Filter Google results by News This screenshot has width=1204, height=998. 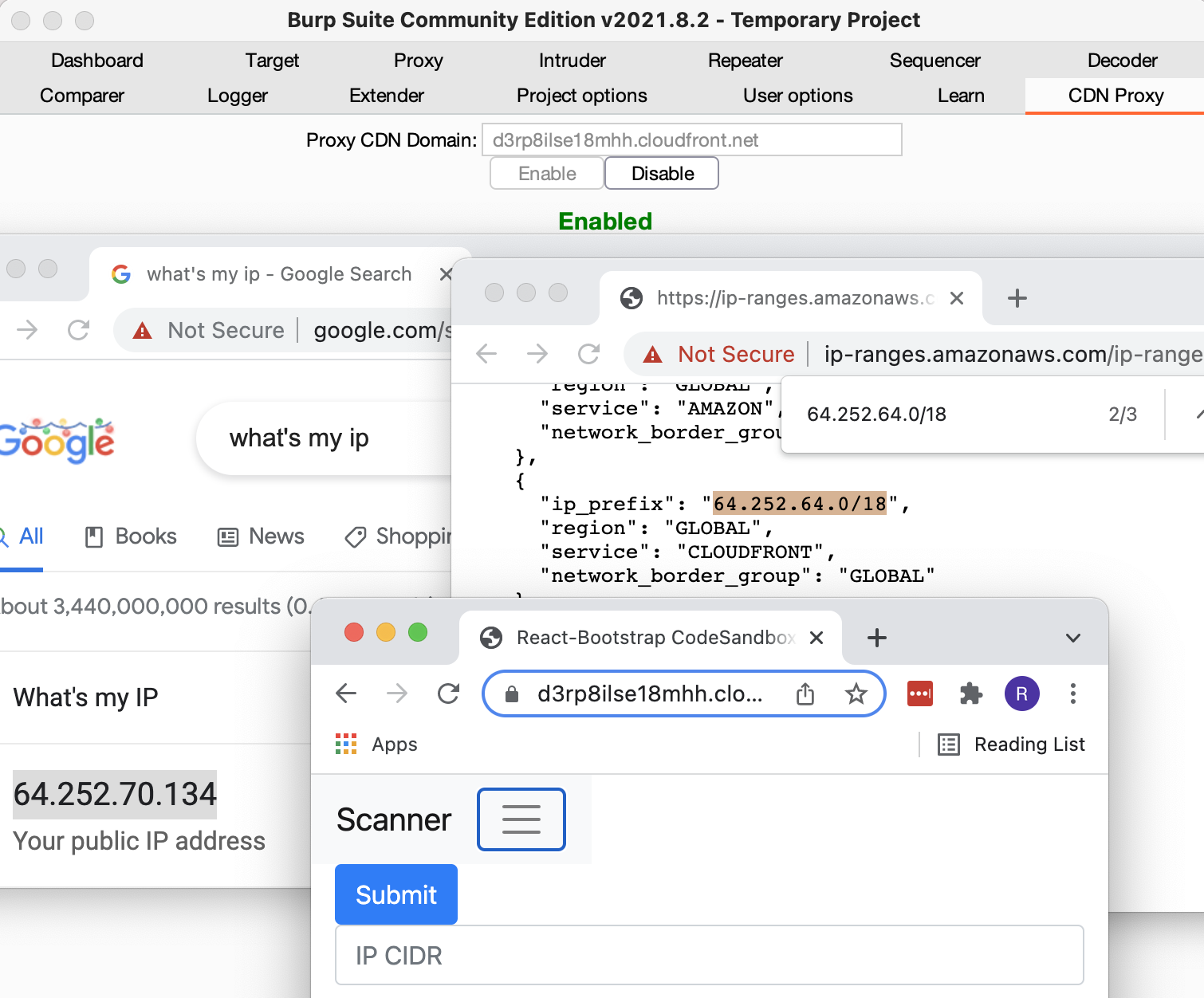click(x=261, y=536)
